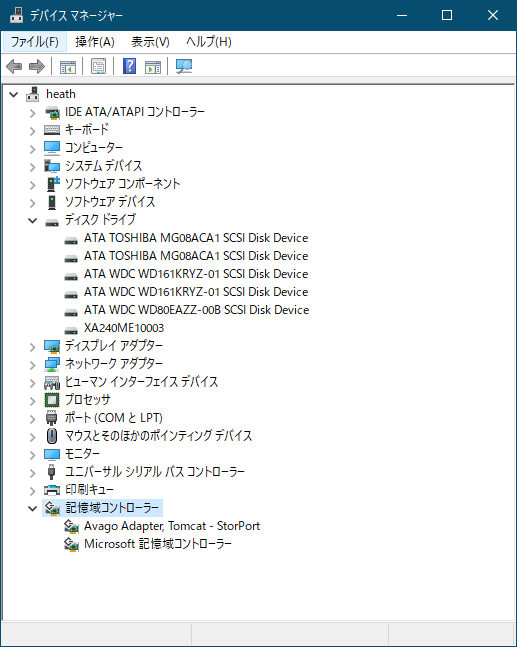
Task: Click the show/hide action pane toolbar icon
Action: point(153,66)
